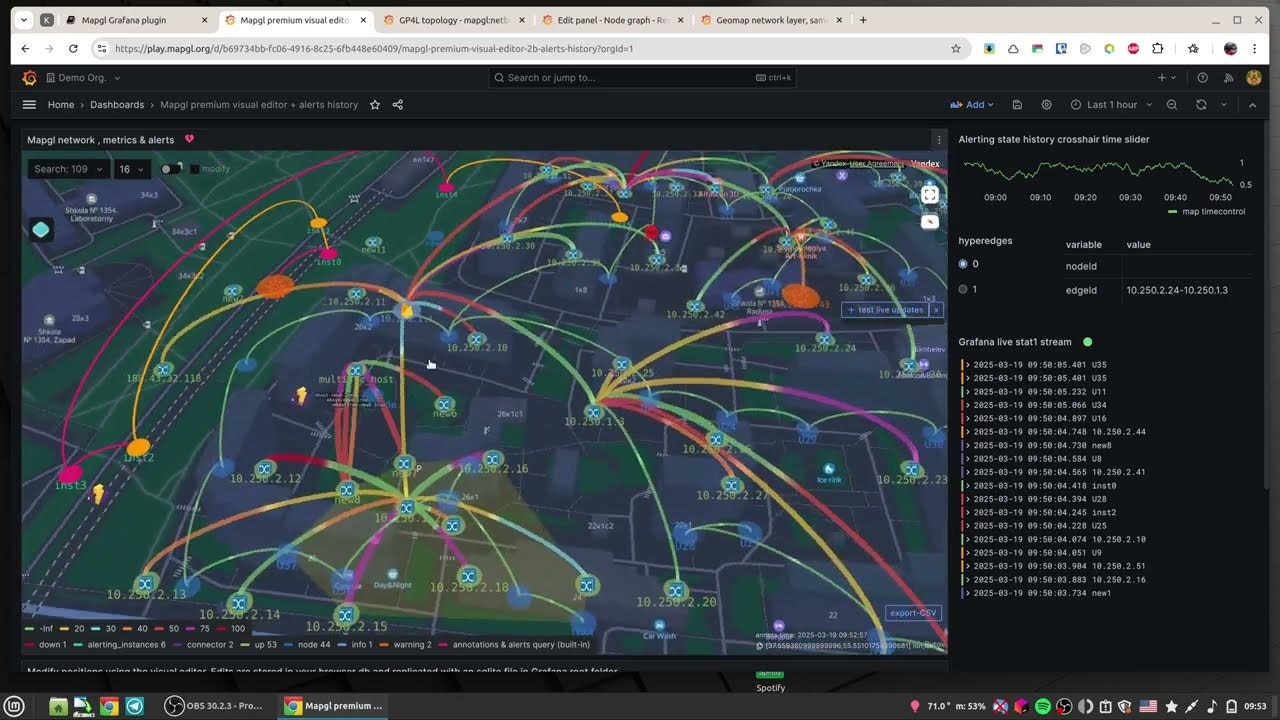1280x720 pixels.
Task: Open dashboard settings with the gear icon
Action: click(x=1046, y=104)
